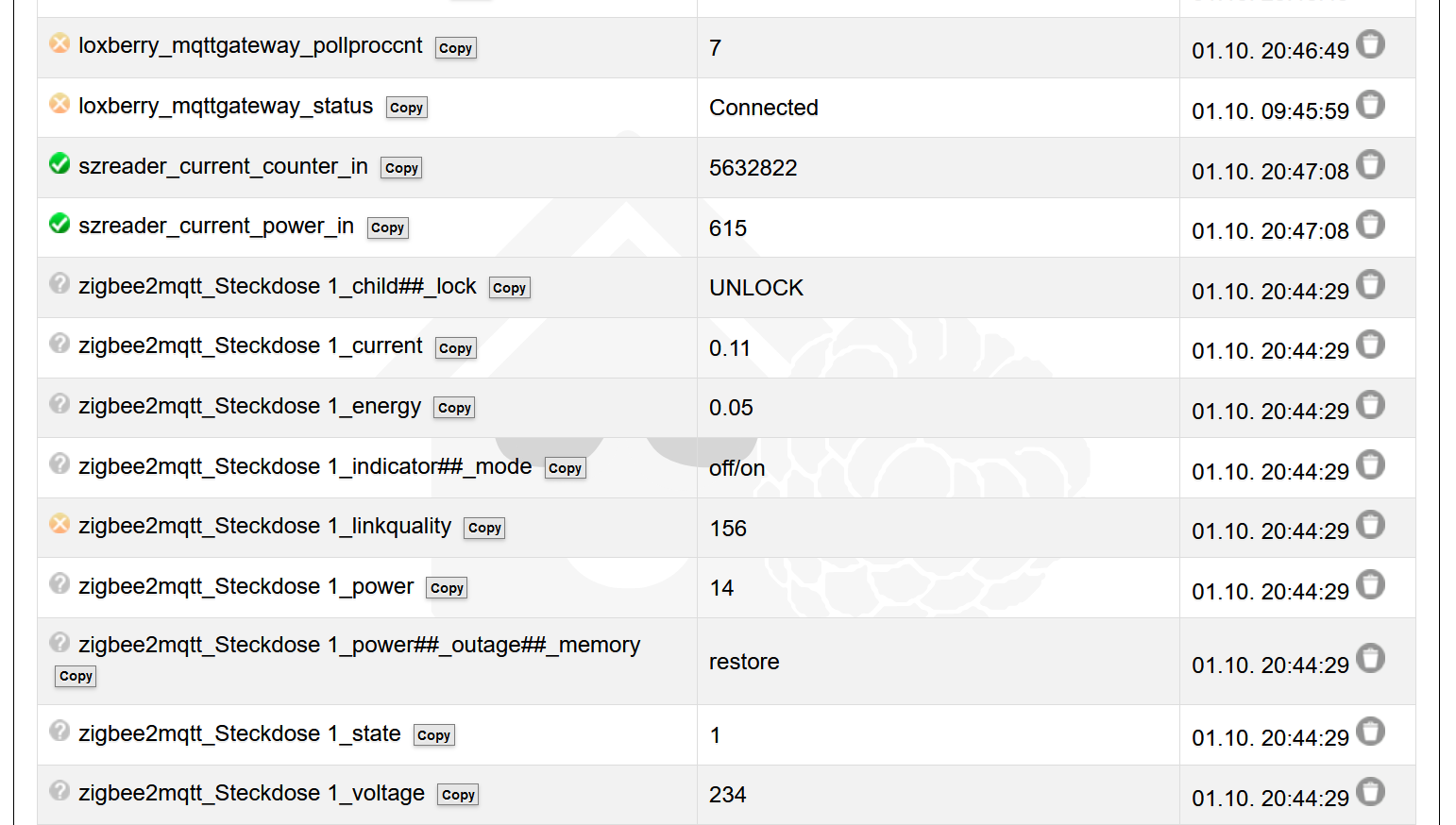Click the value 5632822 in the table
This screenshot has height=825, width=1456.
click(x=753, y=168)
